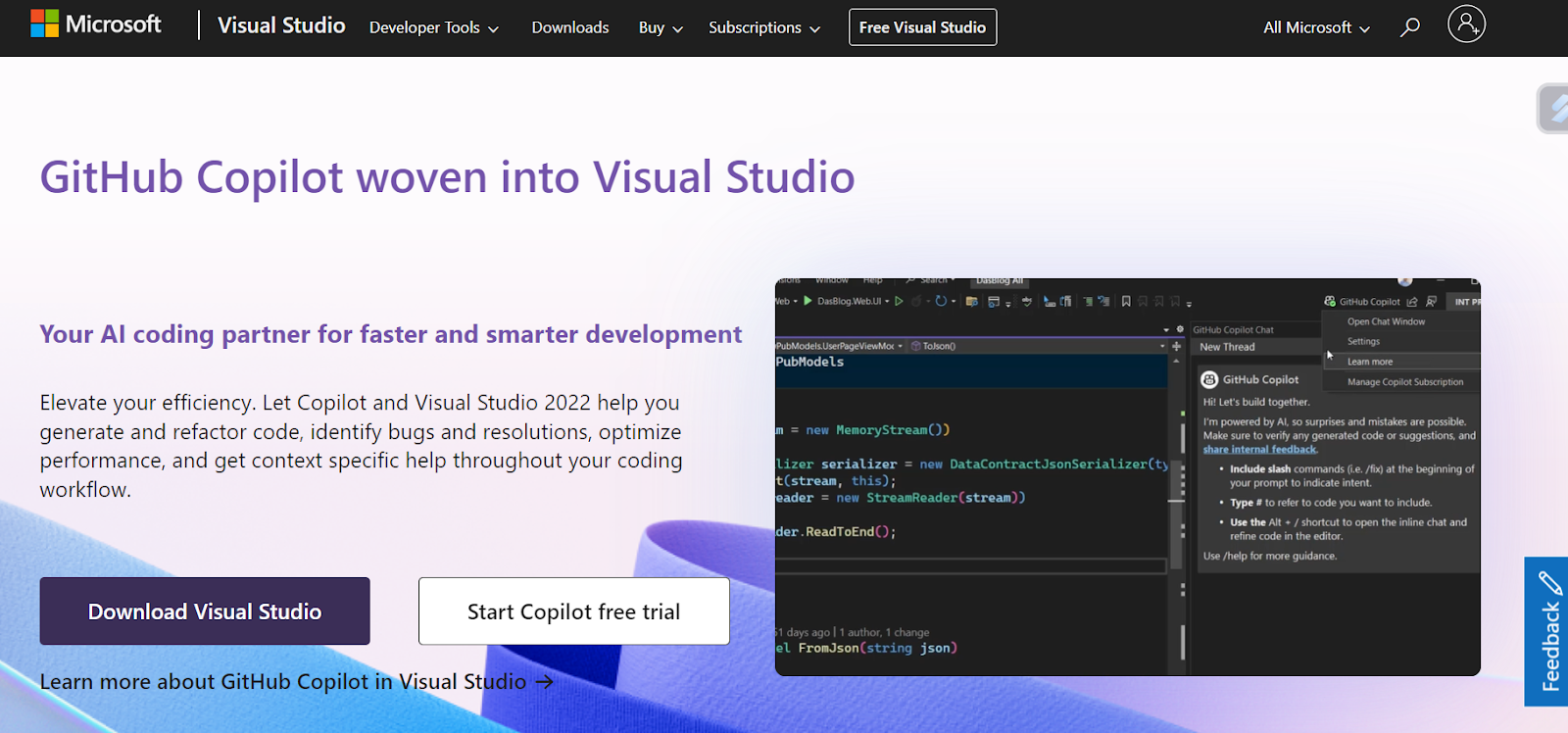Click share icon beside GitHub Copilot badge
This screenshot has height=733, width=1568.
pyautogui.click(x=1412, y=302)
